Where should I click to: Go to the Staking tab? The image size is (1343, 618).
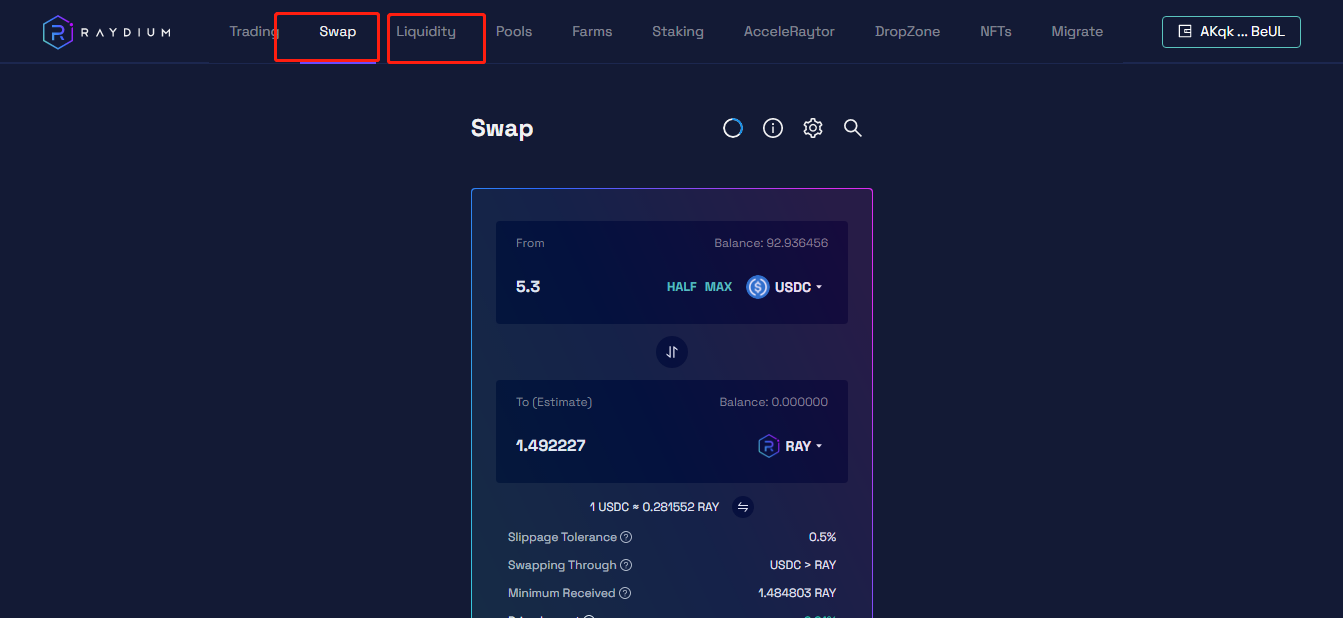[678, 31]
